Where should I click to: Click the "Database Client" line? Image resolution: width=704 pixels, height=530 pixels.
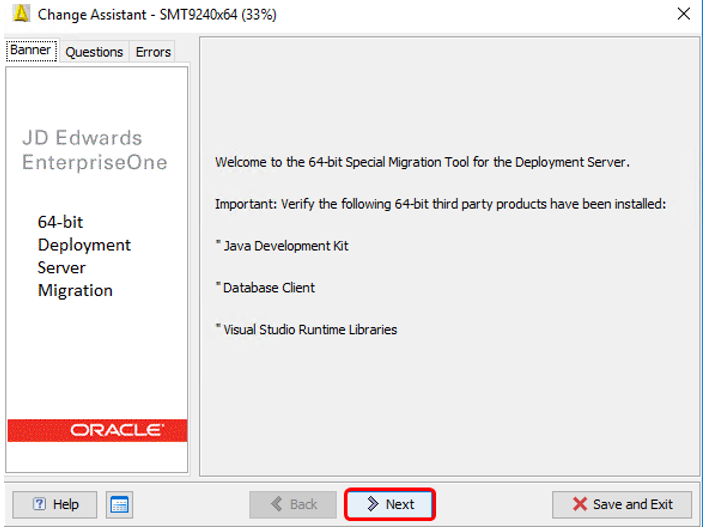tap(265, 287)
